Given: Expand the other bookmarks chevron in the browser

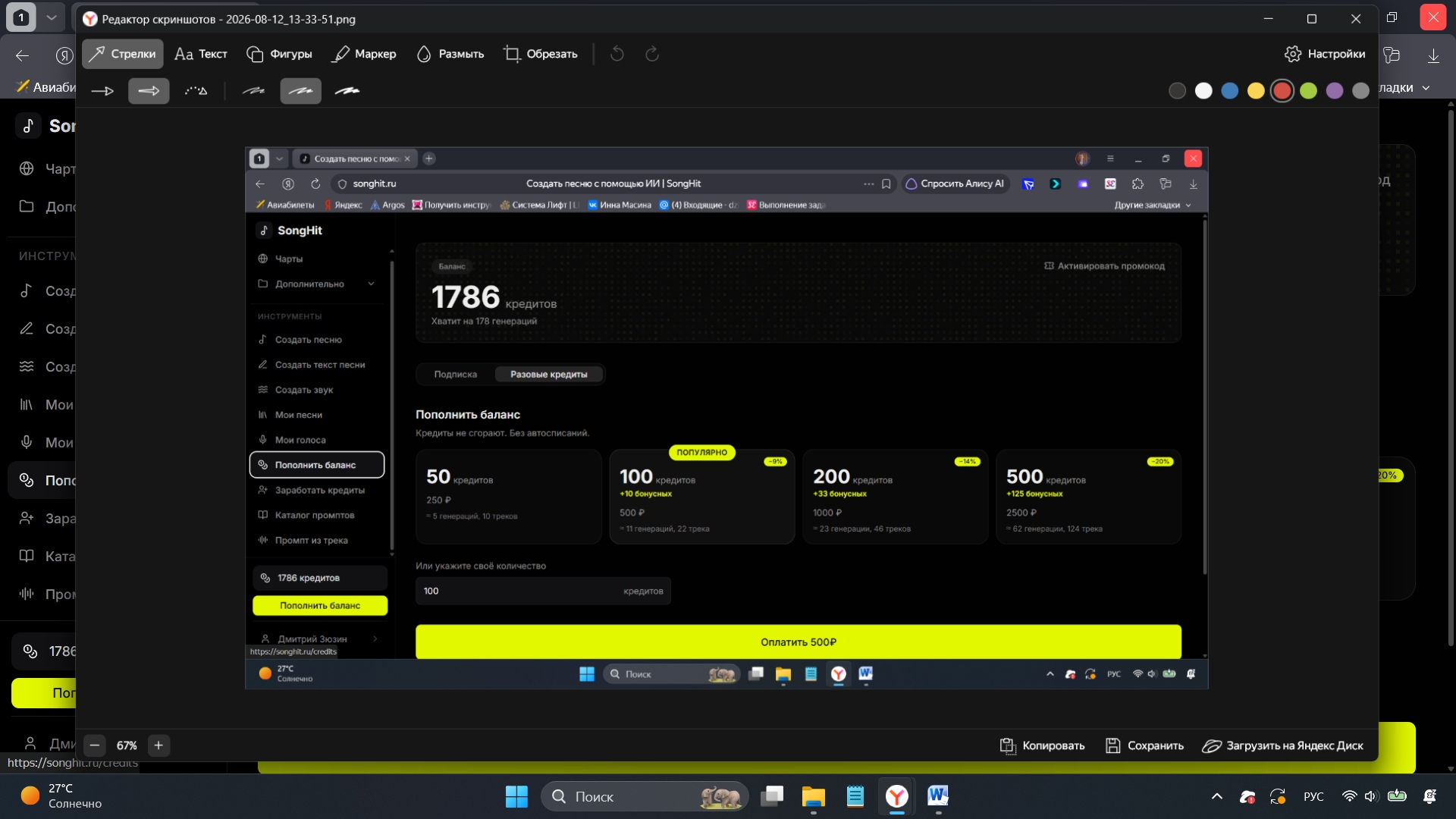Looking at the screenshot, I should click(1426, 88).
